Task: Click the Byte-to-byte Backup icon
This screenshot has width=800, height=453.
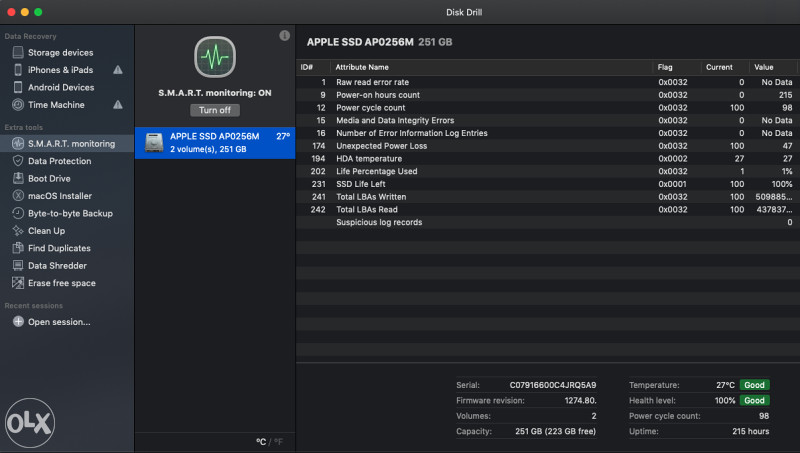Action: [x=18, y=213]
